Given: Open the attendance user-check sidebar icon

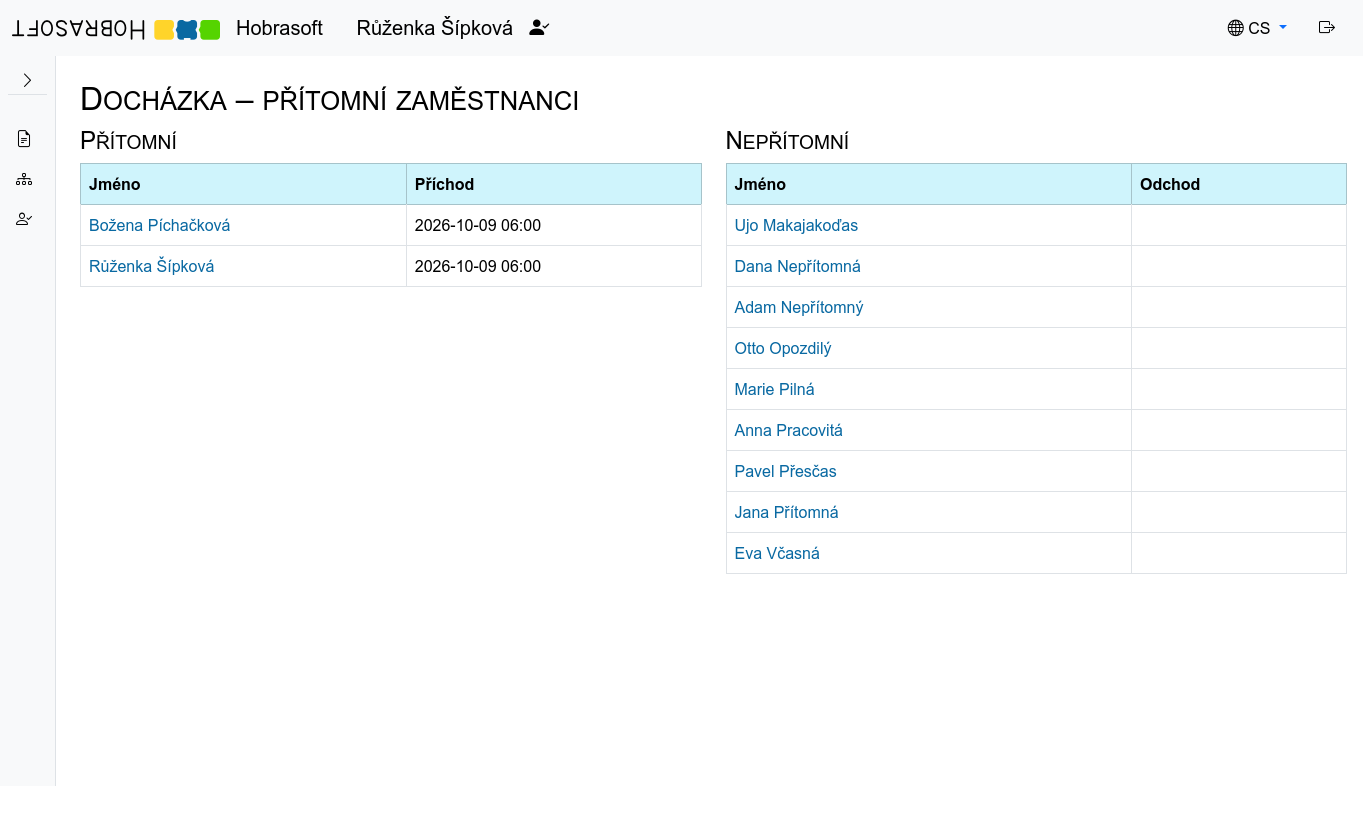Looking at the screenshot, I should coord(24,219).
